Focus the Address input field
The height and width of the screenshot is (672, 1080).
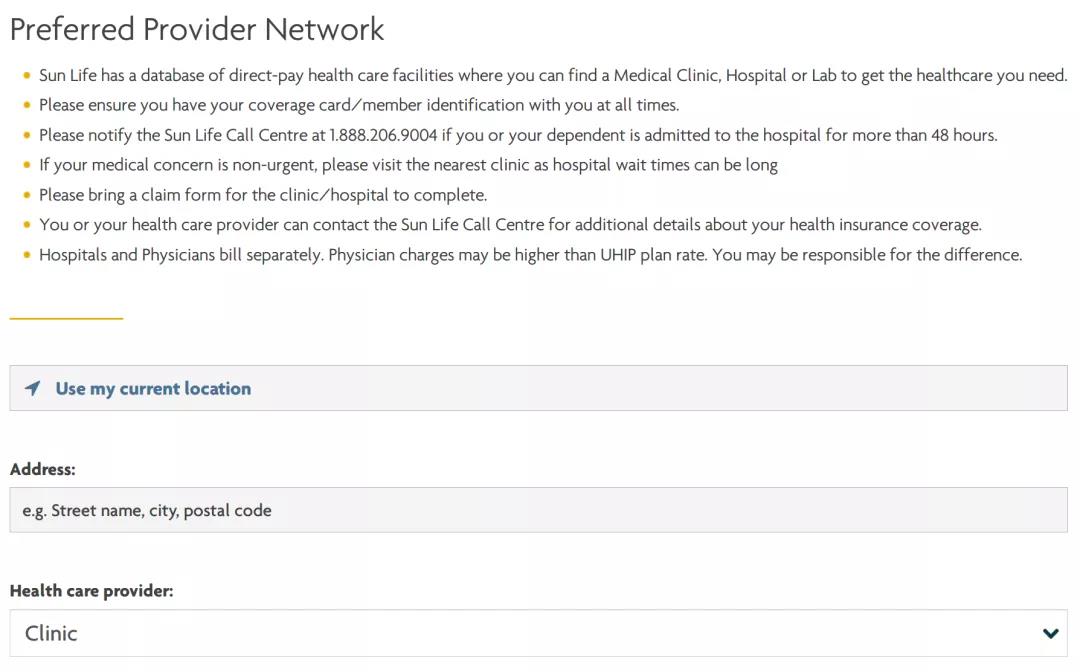538,510
